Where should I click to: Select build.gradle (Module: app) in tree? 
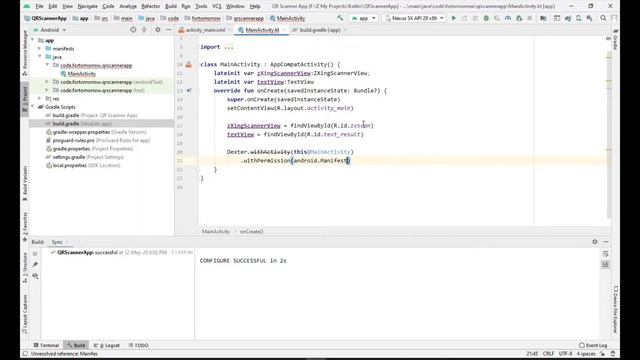[82, 124]
